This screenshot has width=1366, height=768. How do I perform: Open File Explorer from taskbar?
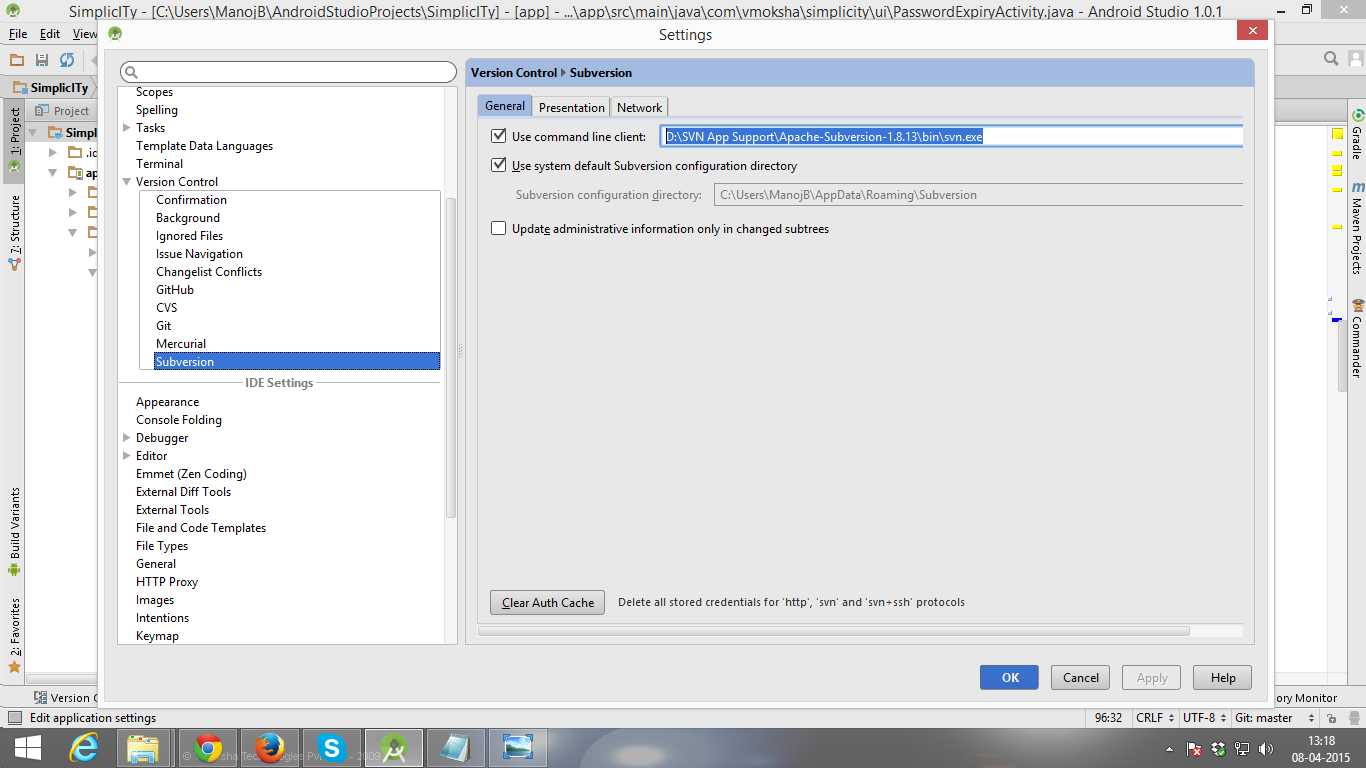click(x=144, y=748)
